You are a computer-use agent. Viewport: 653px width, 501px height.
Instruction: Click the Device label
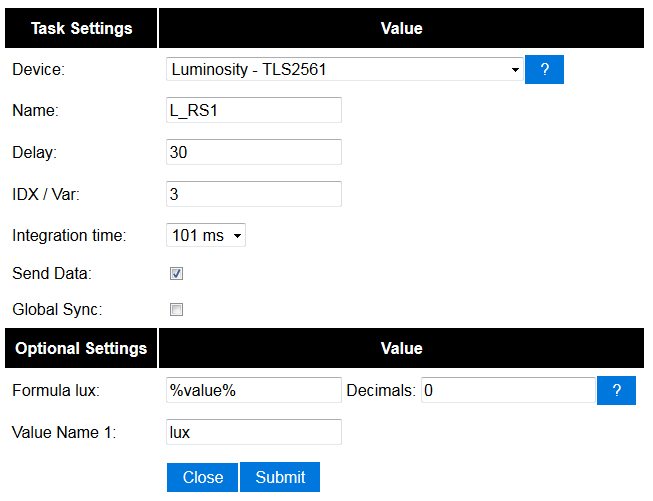click(x=38, y=69)
